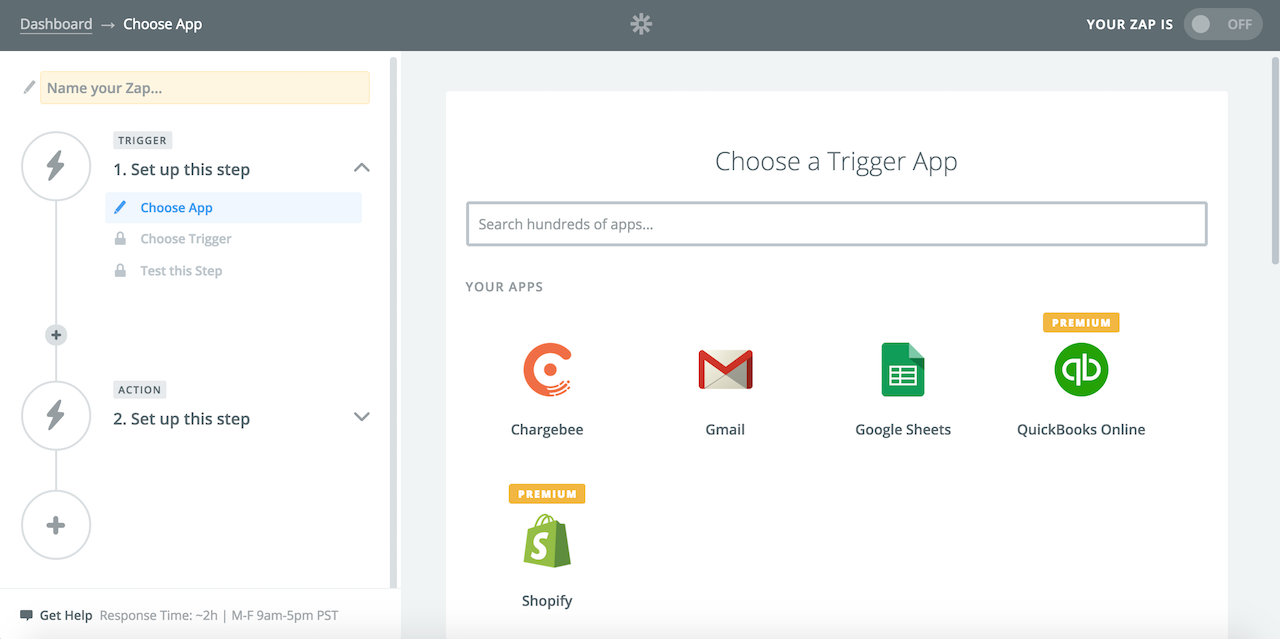Viewport: 1280px width, 639px height.
Task: Click the YOUR ZAP IS label
Action: (x=1129, y=24)
